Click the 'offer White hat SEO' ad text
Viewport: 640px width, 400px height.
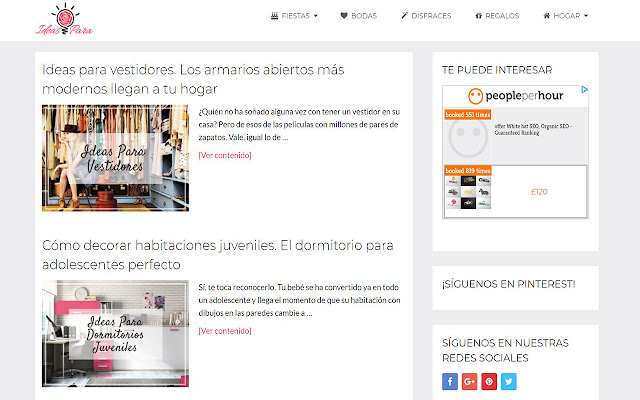[533, 129]
